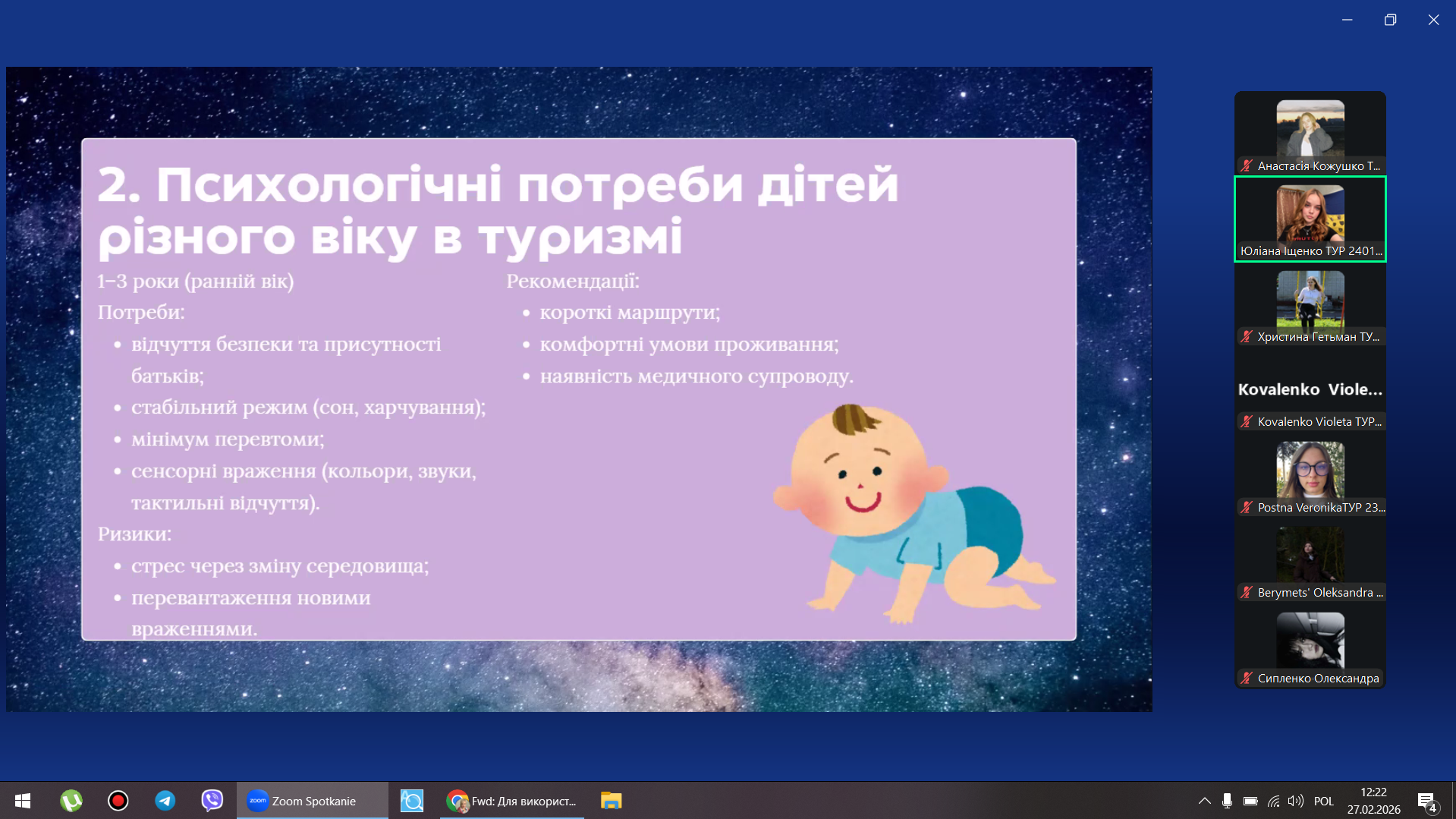This screenshot has height=819, width=1456.
Task: Open the POL input language selector
Action: tap(1323, 801)
